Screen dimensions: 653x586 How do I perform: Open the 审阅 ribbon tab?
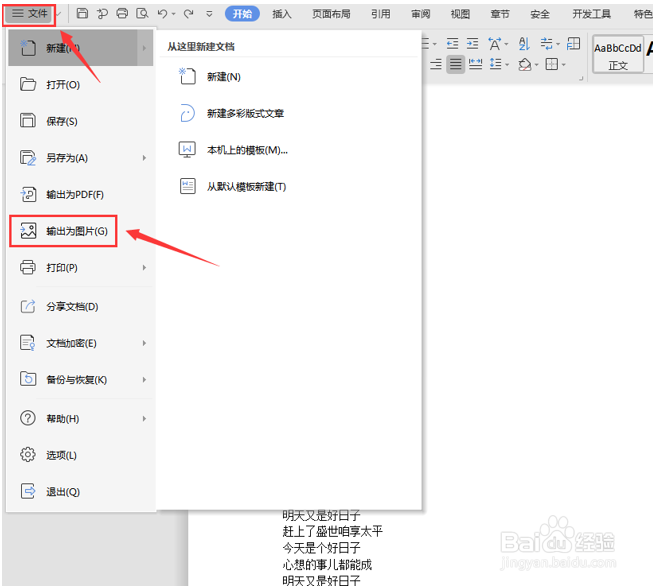pyautogui.click(x=421, y=14)
